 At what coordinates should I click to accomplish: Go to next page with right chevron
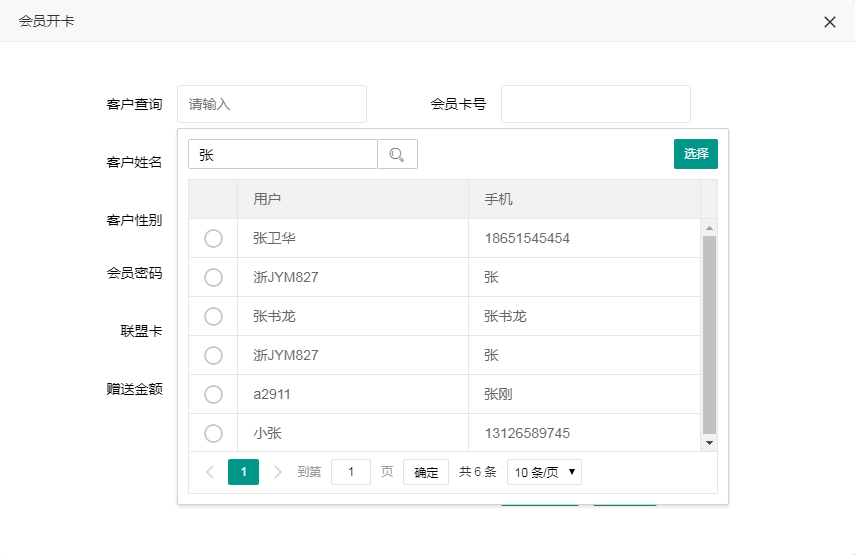(x=278, y=472)
